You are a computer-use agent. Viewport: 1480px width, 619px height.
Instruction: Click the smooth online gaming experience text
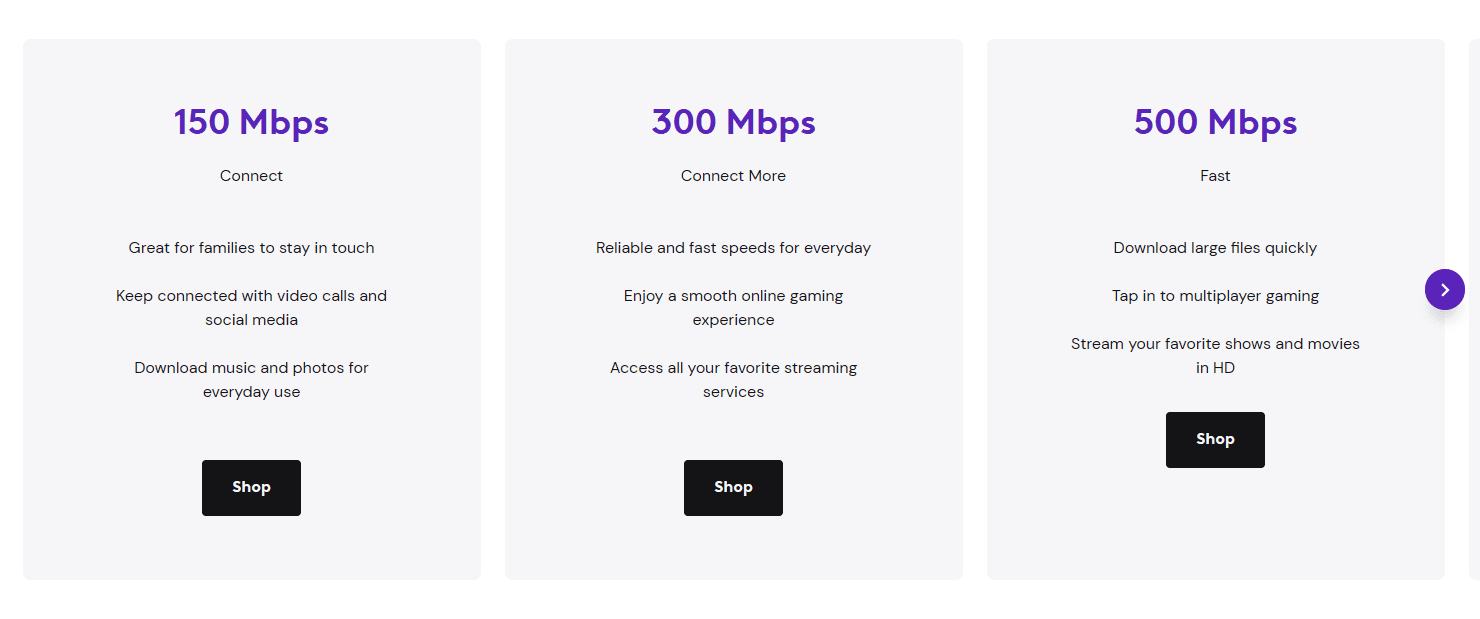[733, 308]
